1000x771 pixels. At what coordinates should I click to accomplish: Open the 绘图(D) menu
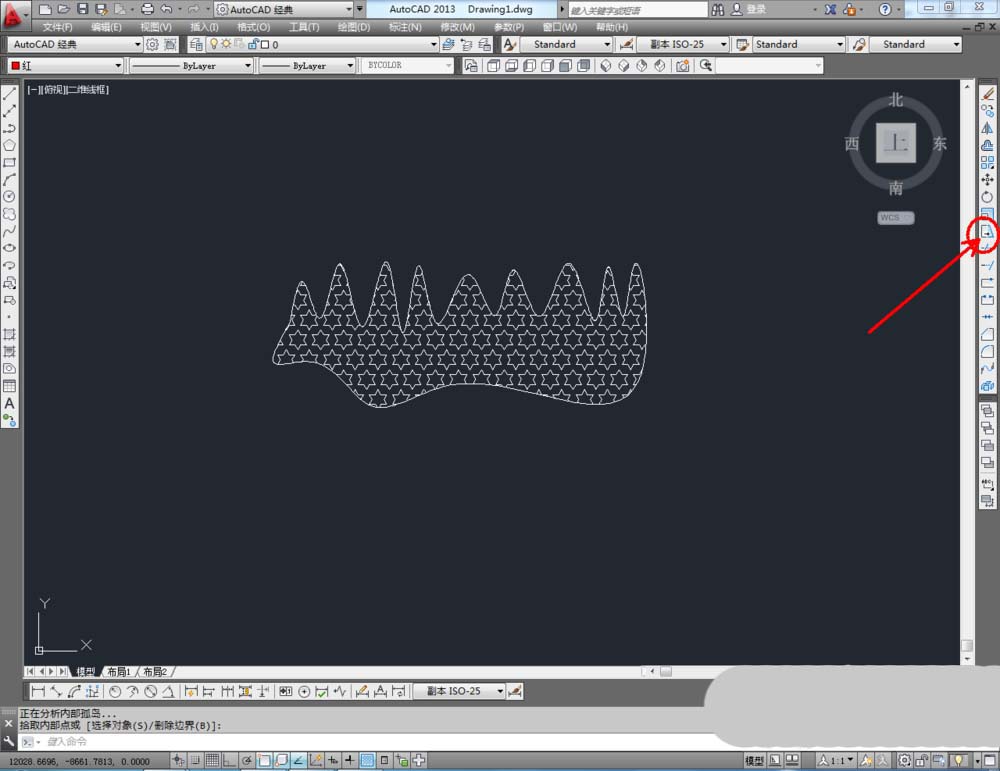coord(354,27)
